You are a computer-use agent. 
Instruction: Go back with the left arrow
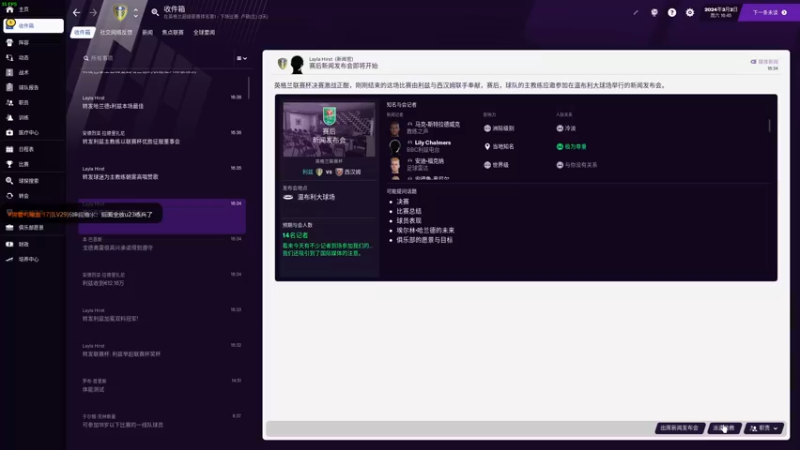tap(77, 12)
